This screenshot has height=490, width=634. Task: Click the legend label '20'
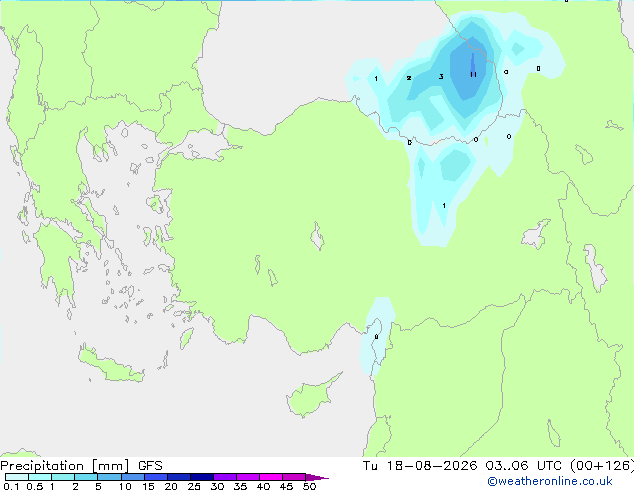[x=171, y=486]
